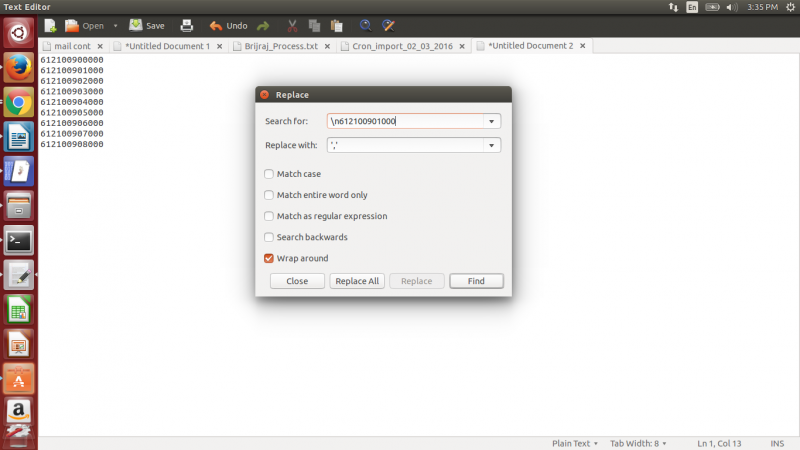Close the Brijraj_Process.txt tab

point(327,46)
